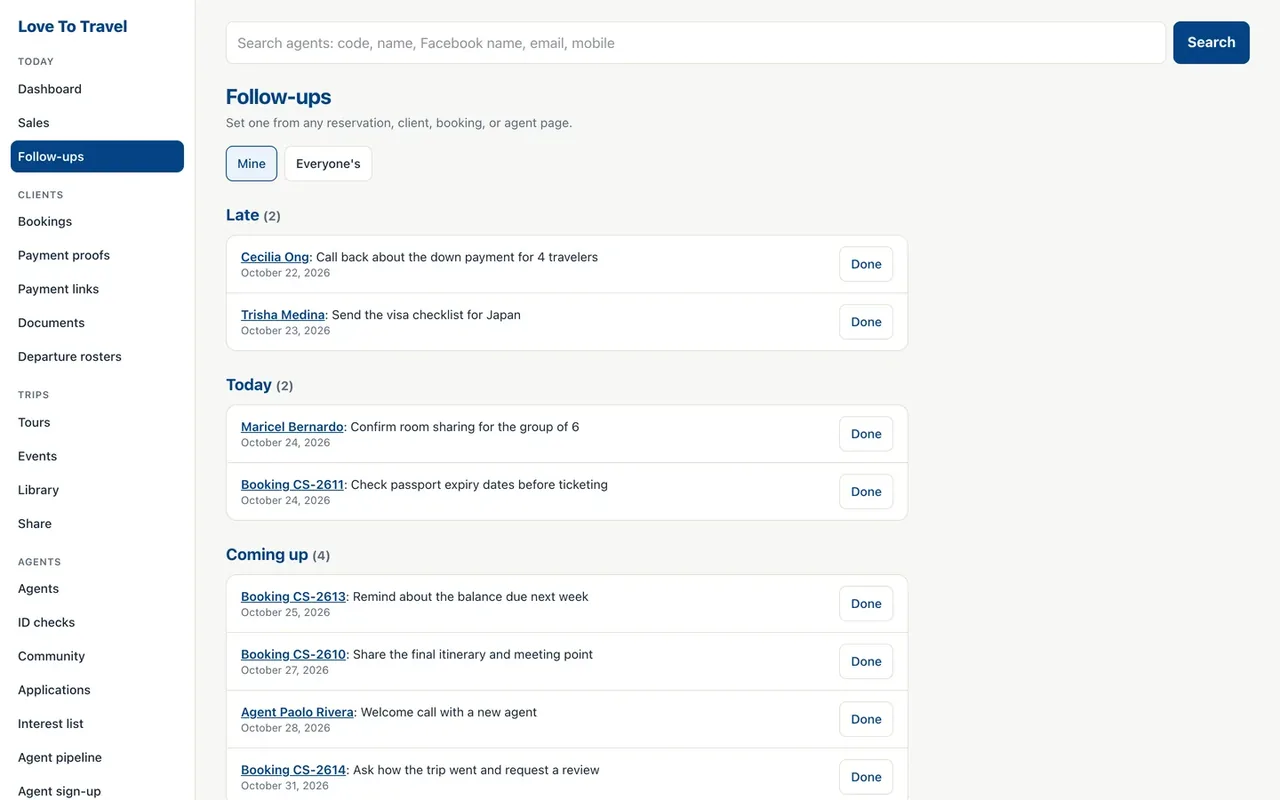Click the Search button
Screen dimensions: 1280x800
pyautogui.click(x=1211, y=43)
